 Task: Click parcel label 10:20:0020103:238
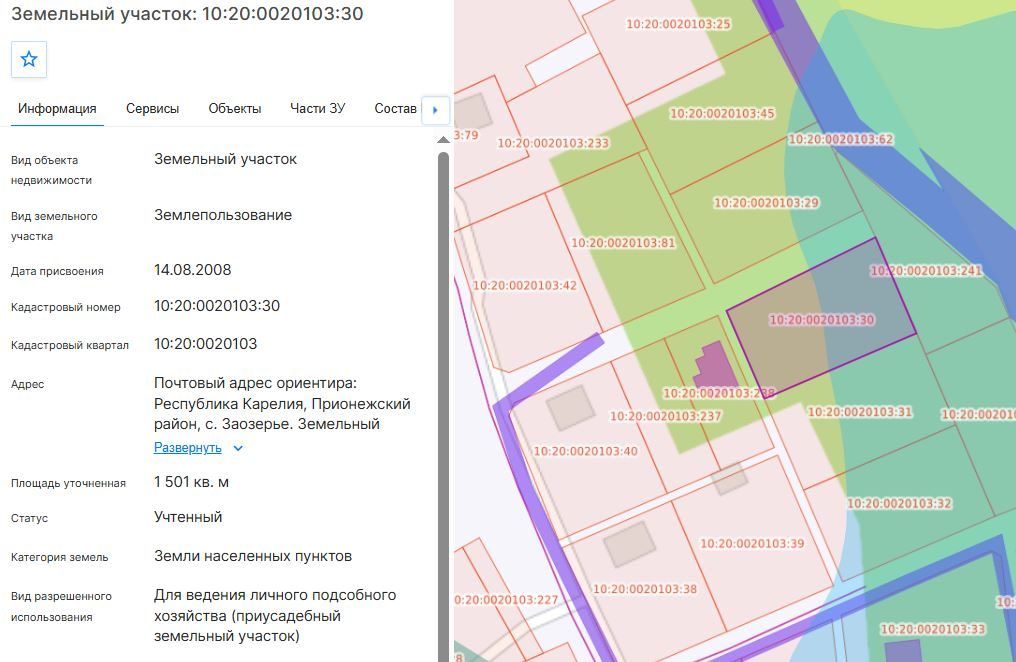click(719, 393)
